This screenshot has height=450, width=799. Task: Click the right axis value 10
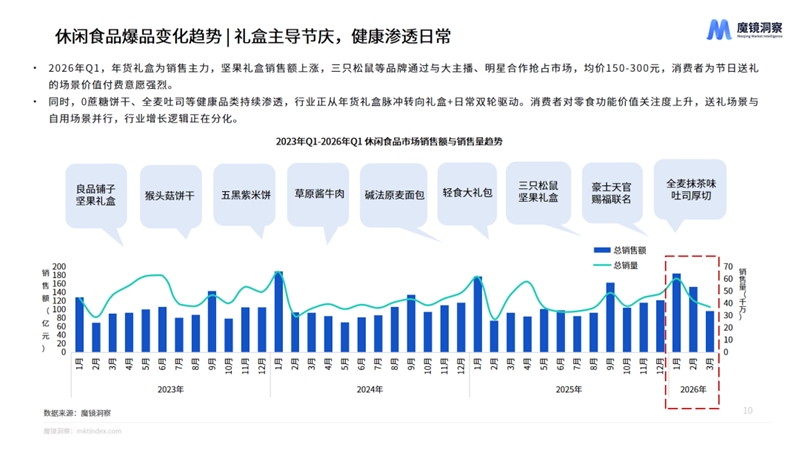pyautogui.click(x=728, y=340)
